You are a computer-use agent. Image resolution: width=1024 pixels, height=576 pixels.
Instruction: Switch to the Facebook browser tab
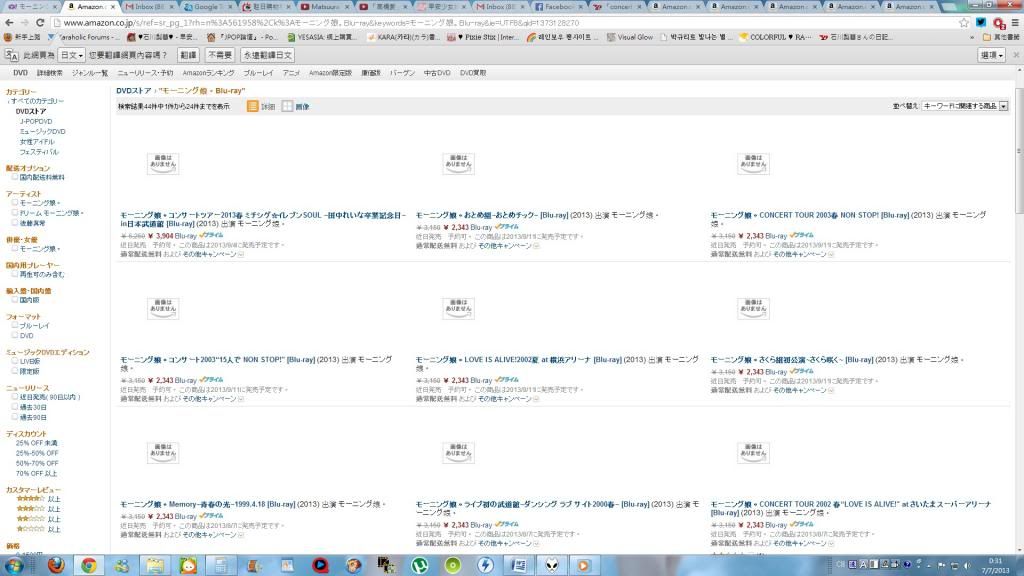tap(558, 7)
